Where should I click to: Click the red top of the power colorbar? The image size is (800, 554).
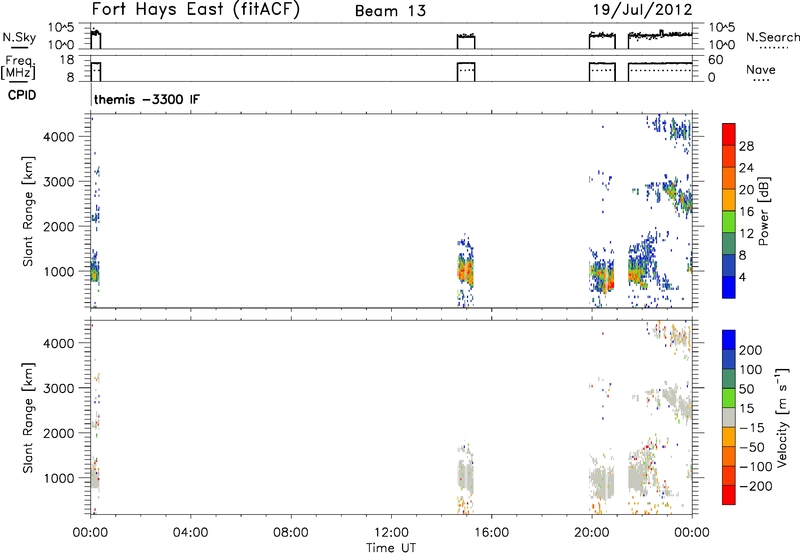click(729, 134)
